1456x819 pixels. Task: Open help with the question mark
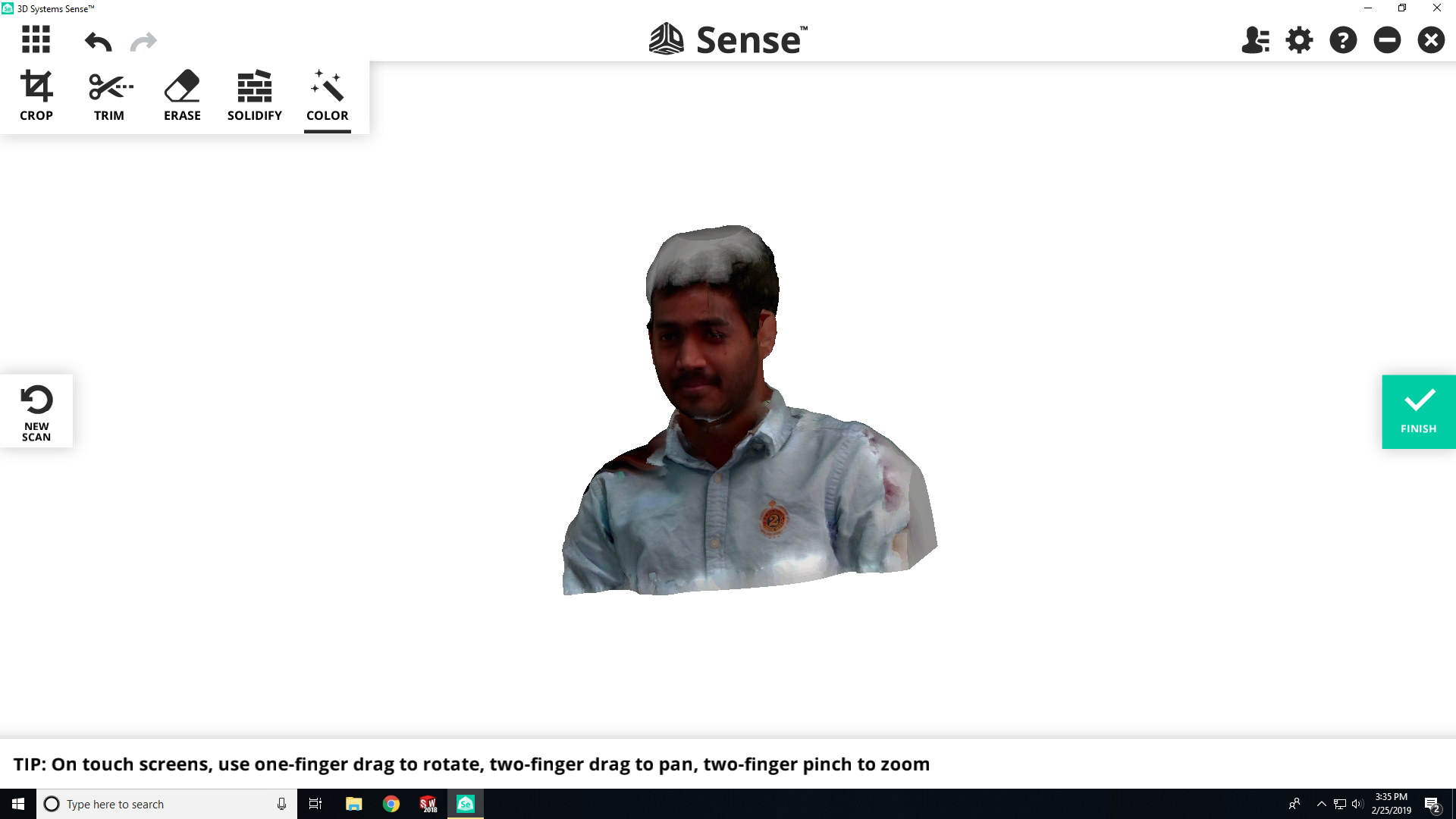(x=1343, y=40)
